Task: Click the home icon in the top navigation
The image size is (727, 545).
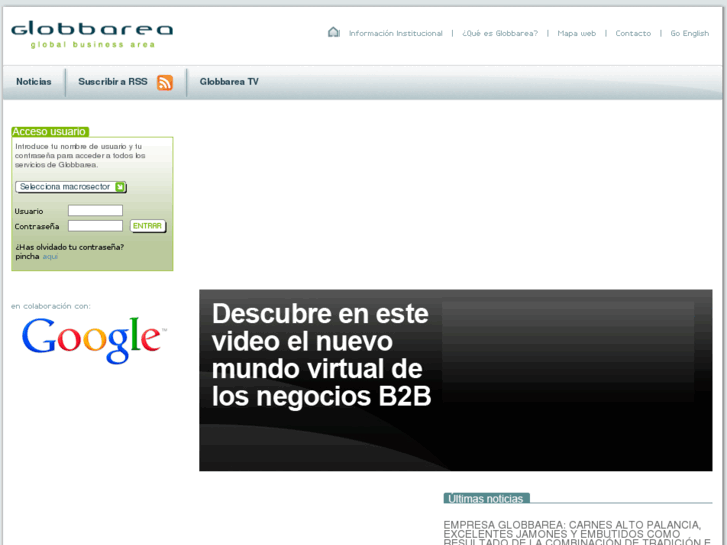Action: pos(333,32)
